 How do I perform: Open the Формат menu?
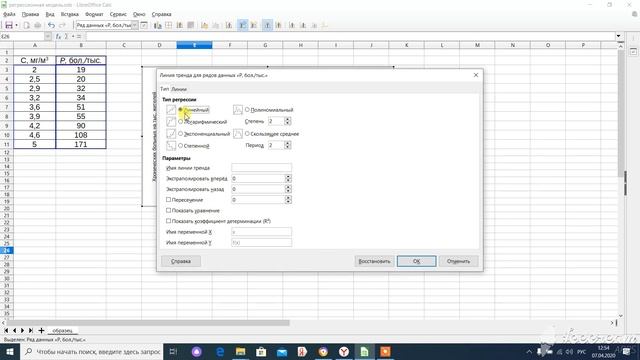click(94, 14)
